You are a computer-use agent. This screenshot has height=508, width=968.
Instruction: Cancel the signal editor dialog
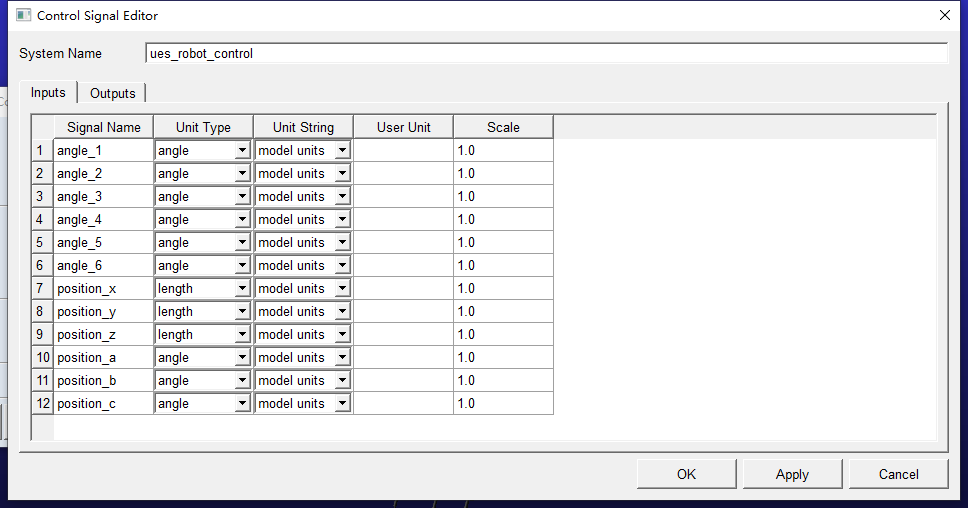(x=898, y=474)
